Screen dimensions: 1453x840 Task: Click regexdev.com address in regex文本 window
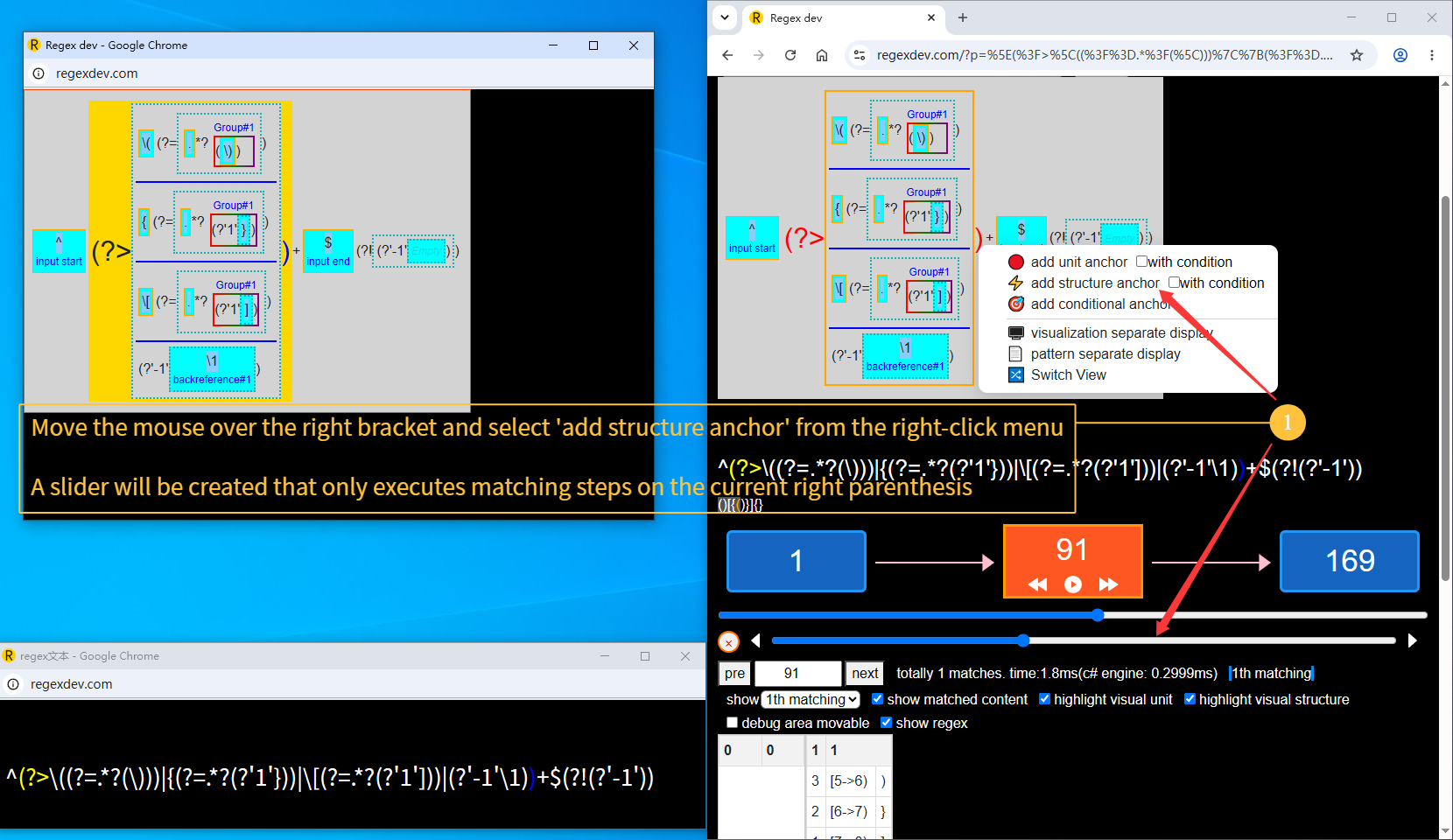[72, 684]
